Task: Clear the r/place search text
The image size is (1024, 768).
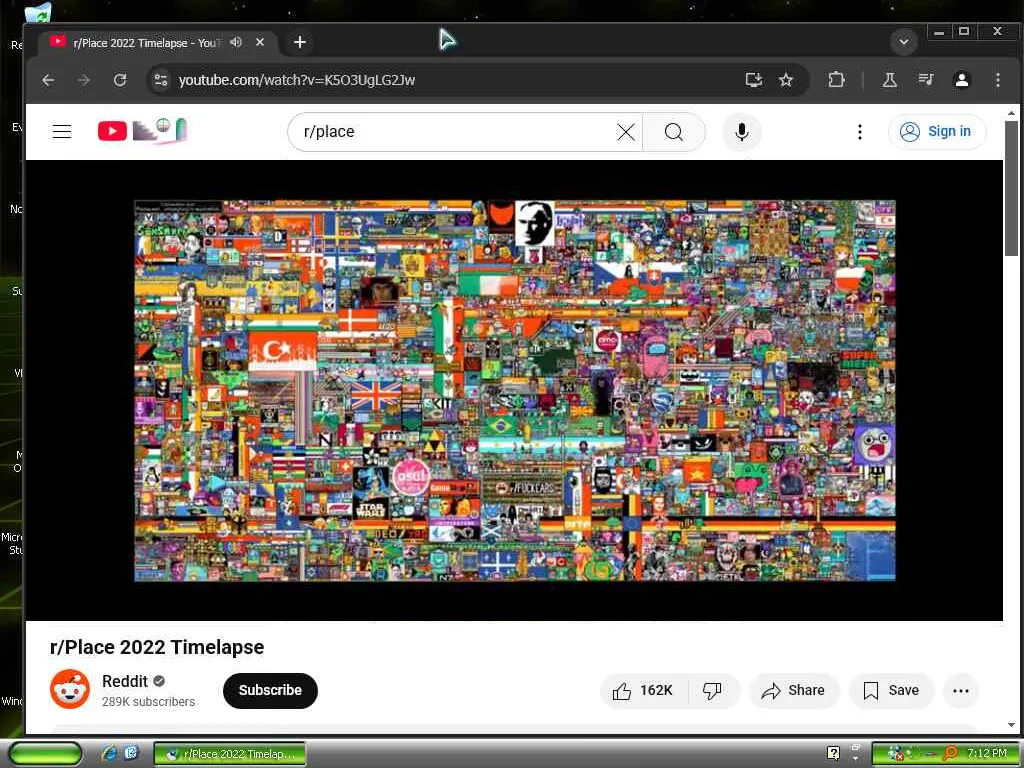Action: coord(625,132)
